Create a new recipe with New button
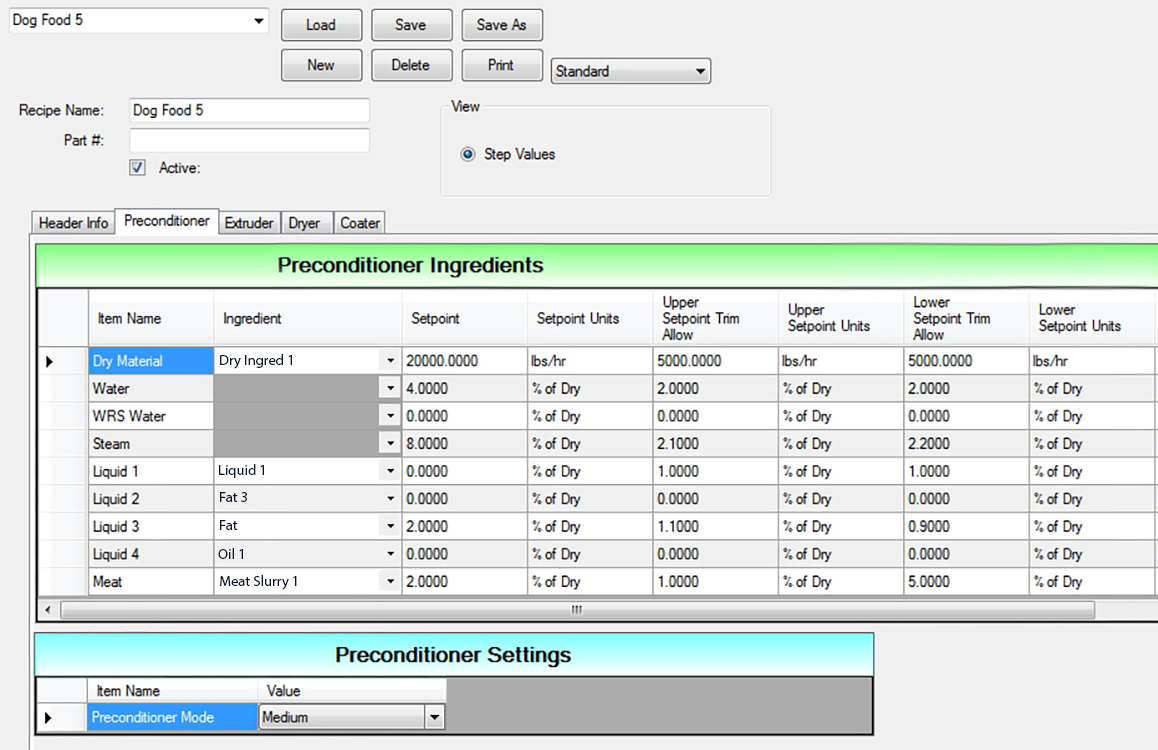The width and height of the screenshot is (1158, 750). [x=321, y=65]
